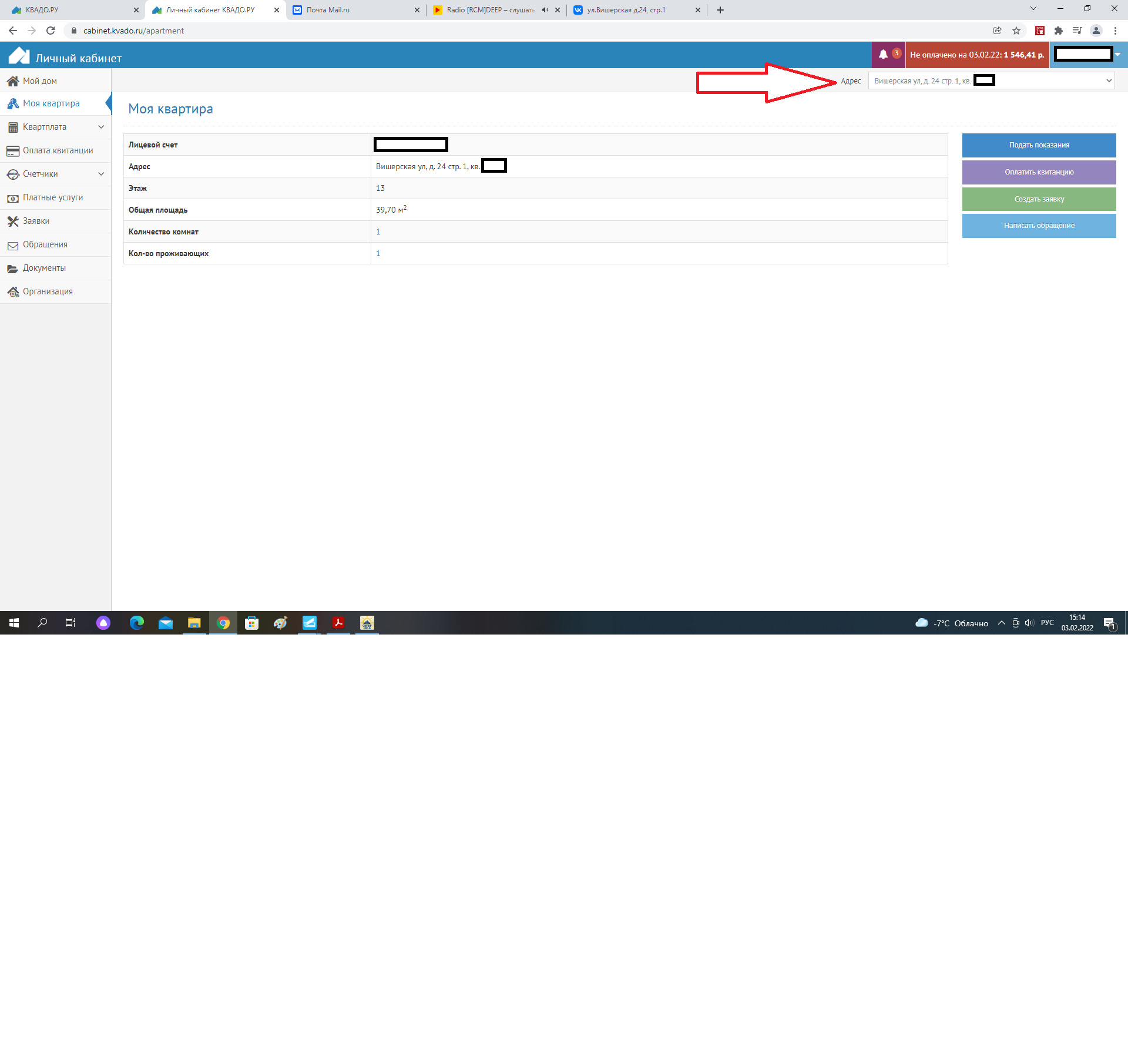Open notifications bell with 3 alerts
1128x1064 pixels.
[888, 55]
